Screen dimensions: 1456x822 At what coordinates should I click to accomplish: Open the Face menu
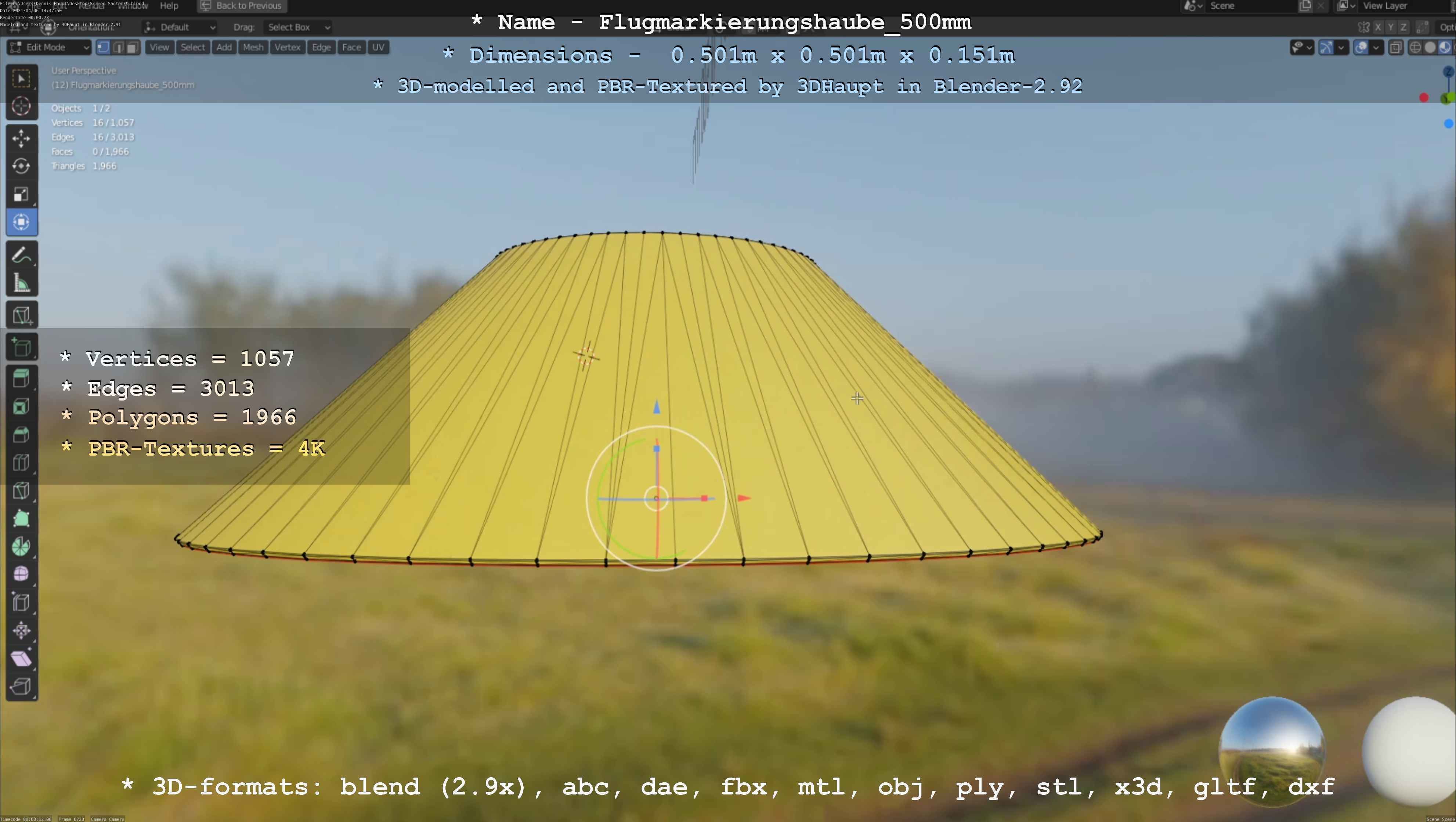coord(351,47)
